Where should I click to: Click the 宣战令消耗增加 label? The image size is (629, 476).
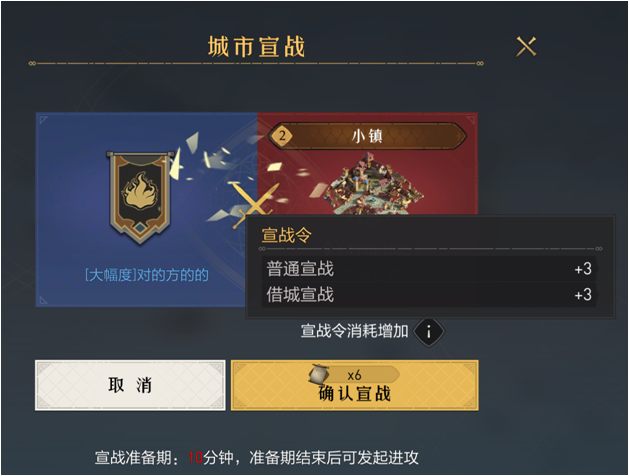click(355, 332)
